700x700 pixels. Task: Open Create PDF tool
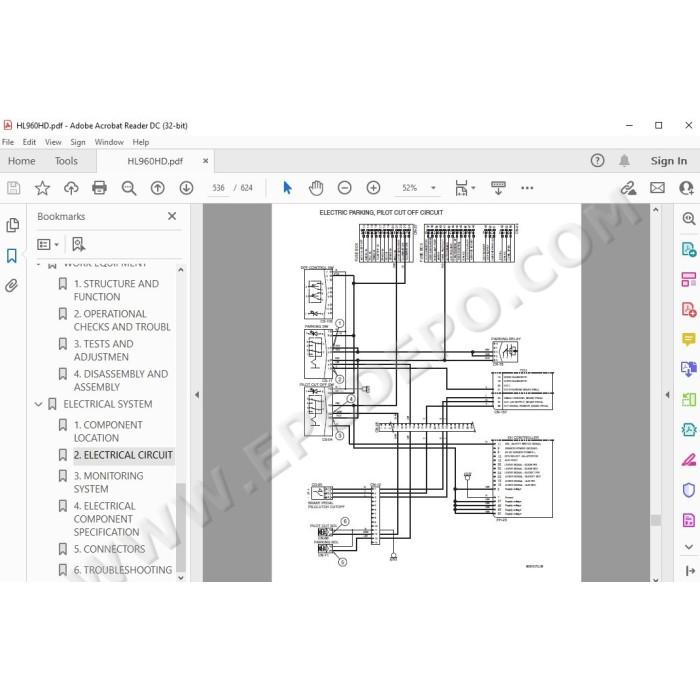pos(688,309)
